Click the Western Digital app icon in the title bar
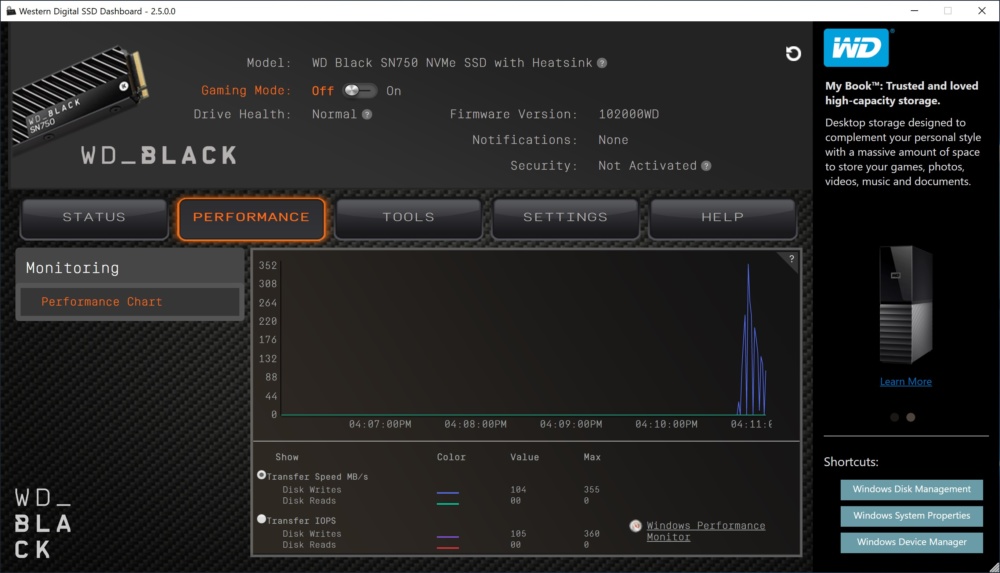The height and width of the screenshot is (573, 1000). 10,11
